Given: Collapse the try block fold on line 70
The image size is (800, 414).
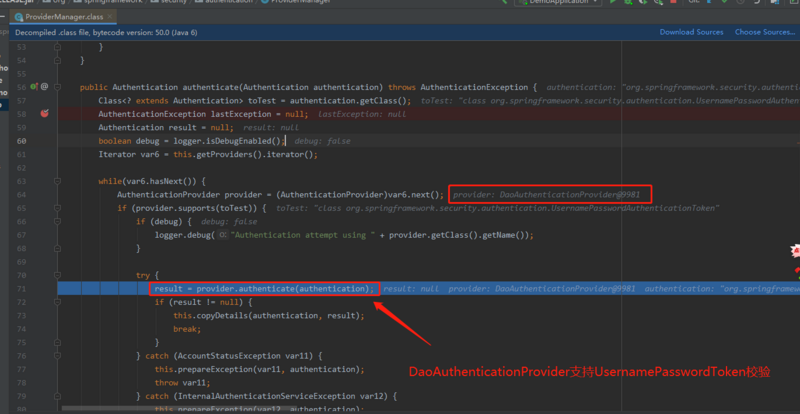Looking at the screenshot, I should point(57,275).
